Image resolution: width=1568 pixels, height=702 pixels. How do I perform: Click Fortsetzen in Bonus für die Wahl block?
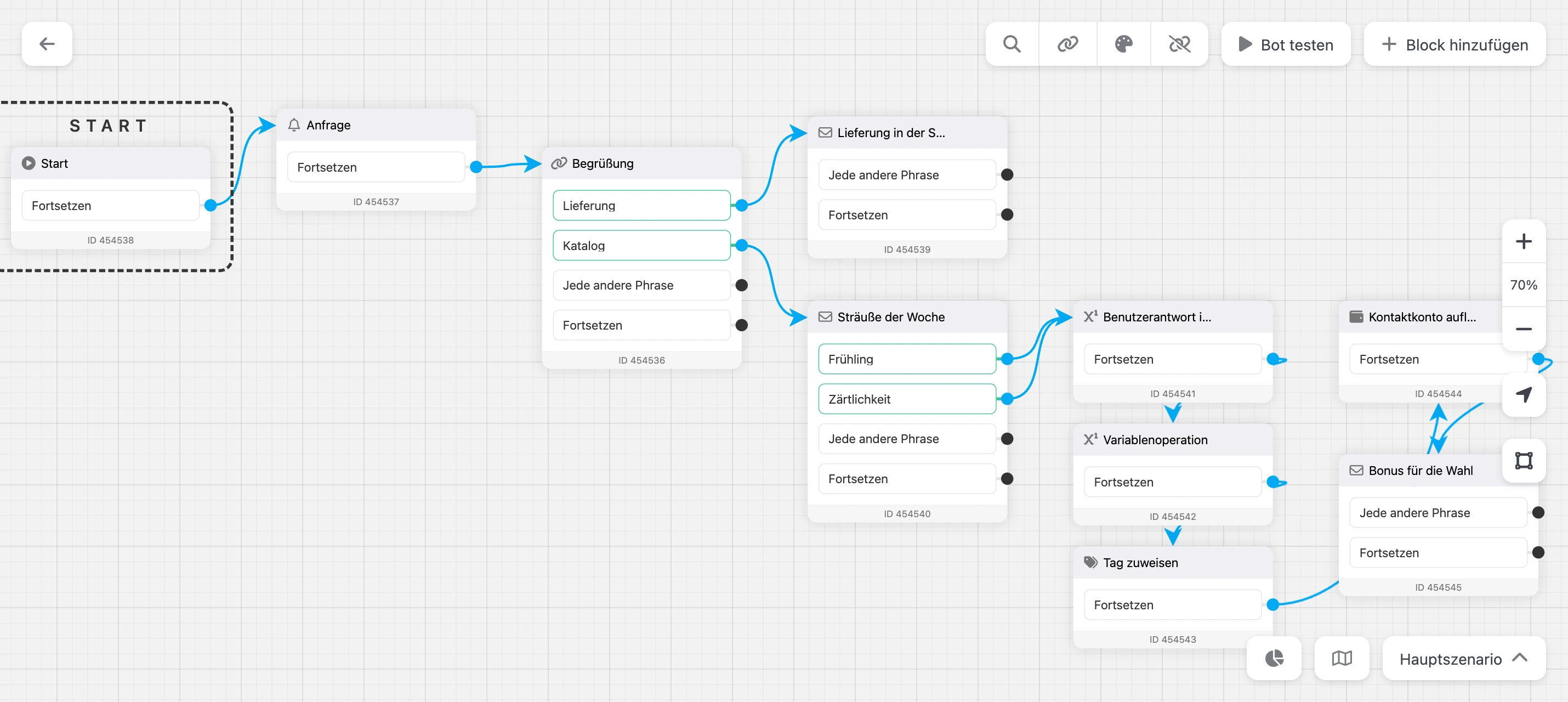click(1439, 553)
